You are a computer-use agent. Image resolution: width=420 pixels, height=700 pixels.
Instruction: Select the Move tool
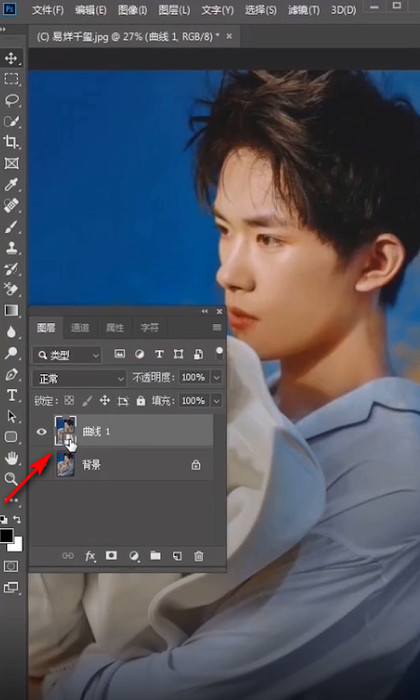pos(11,58)
